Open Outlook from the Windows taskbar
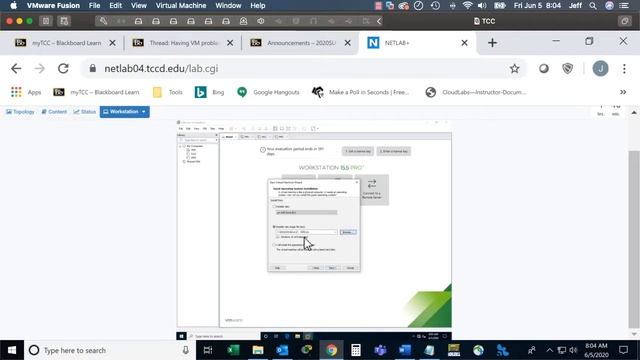 282,350
